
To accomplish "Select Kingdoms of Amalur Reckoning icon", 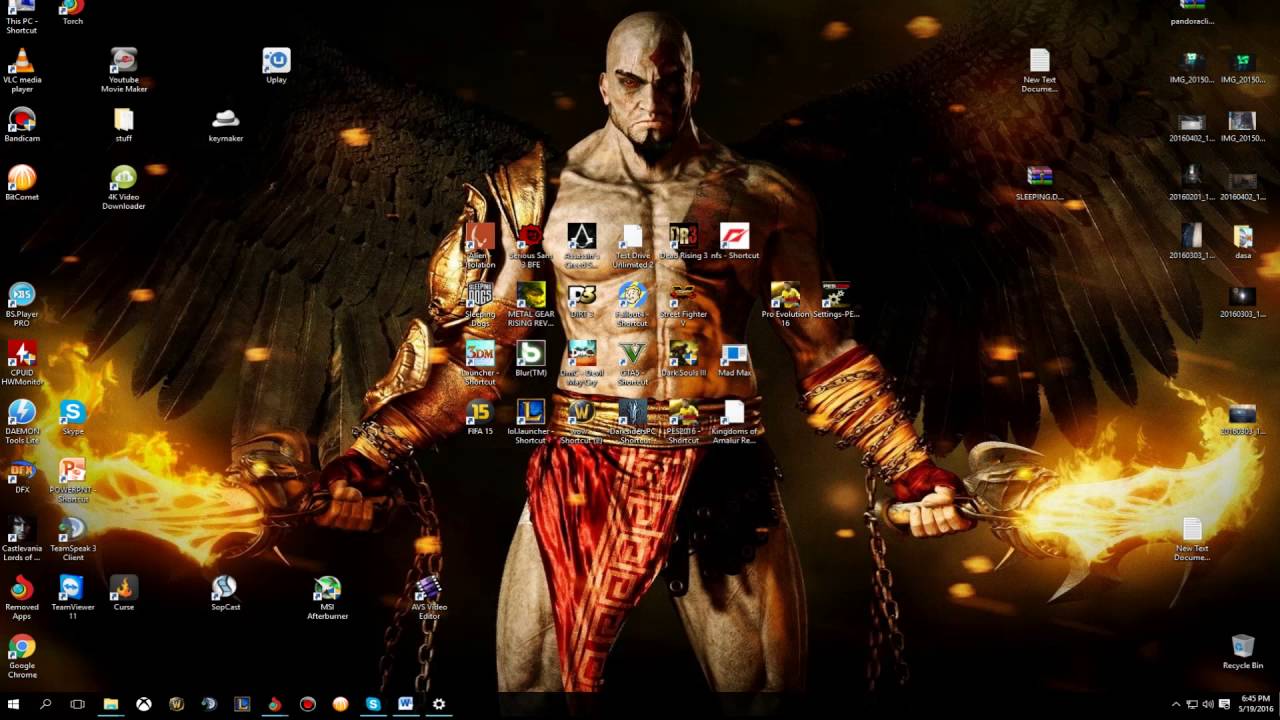I will (x=735, y=423).
